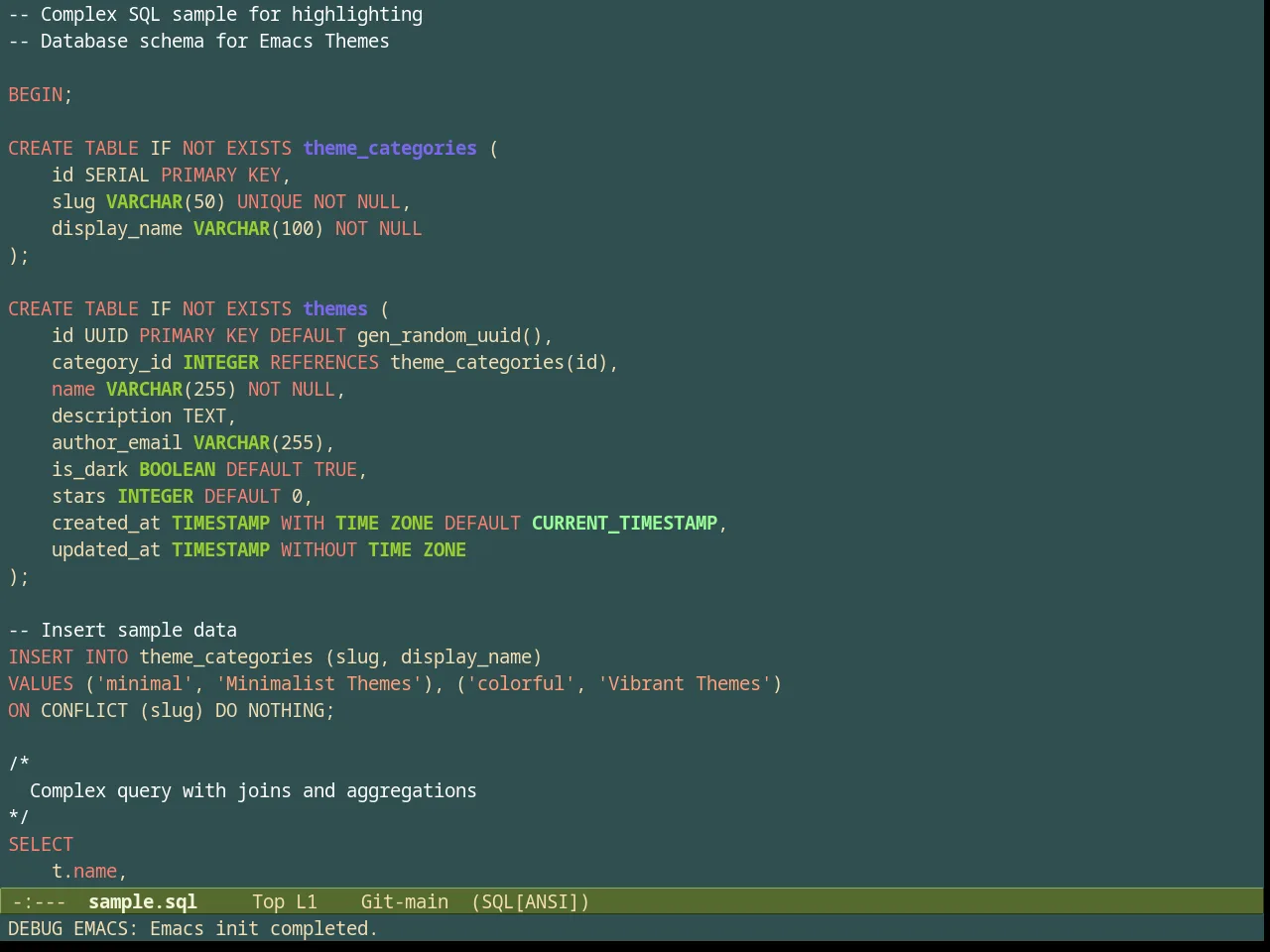Click the Git-main branch indicator
1270x952 pixels.
click(405, 901)
